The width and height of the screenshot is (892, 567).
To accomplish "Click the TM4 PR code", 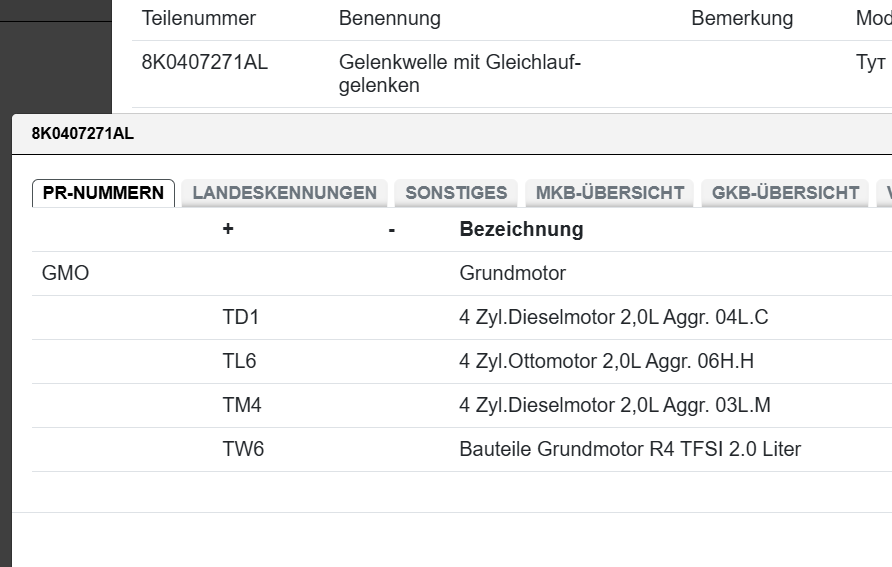I will pyautogui.click(x=242, y=405).
